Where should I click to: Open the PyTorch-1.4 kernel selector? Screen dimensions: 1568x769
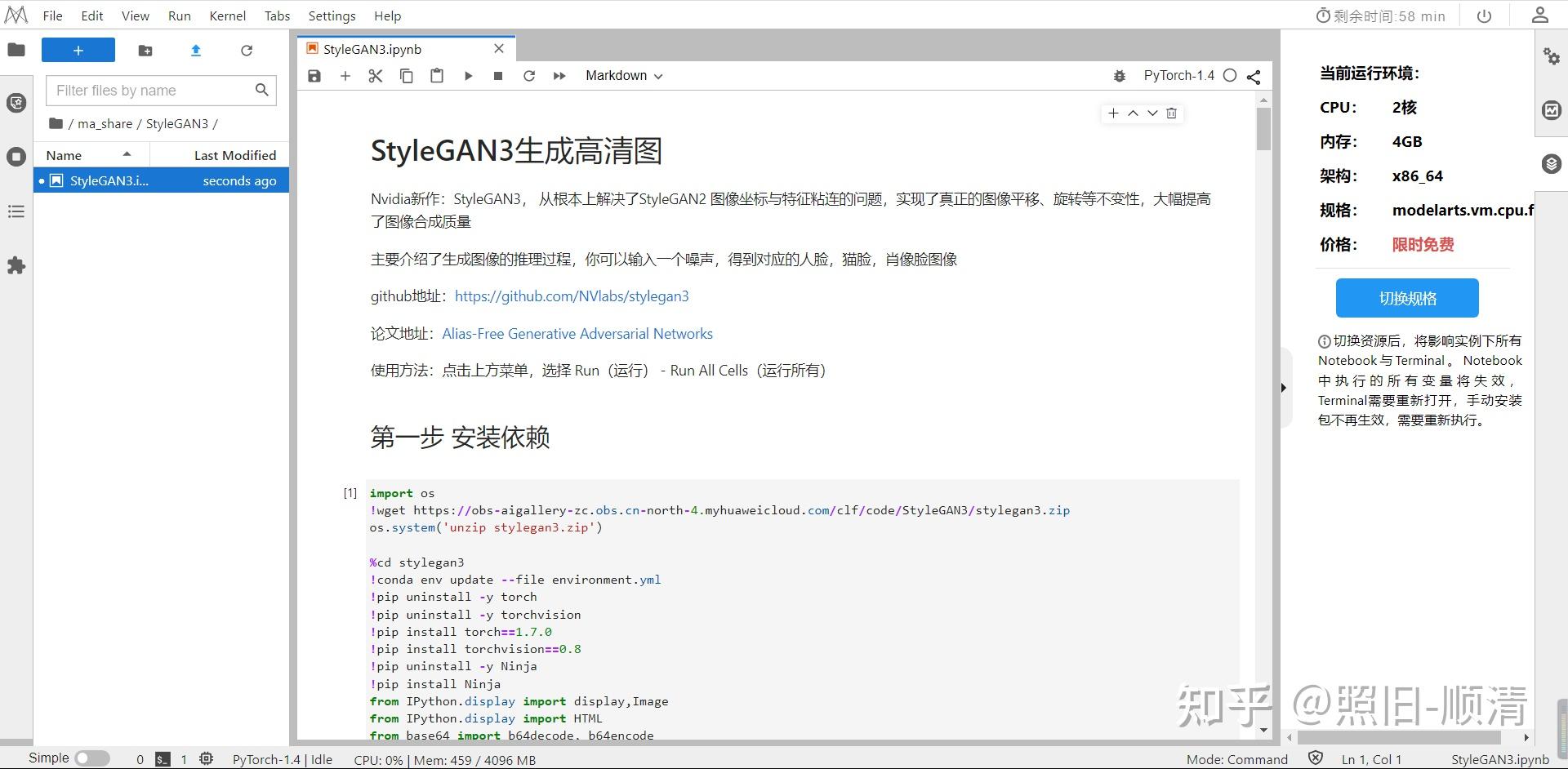point(1178,75)
